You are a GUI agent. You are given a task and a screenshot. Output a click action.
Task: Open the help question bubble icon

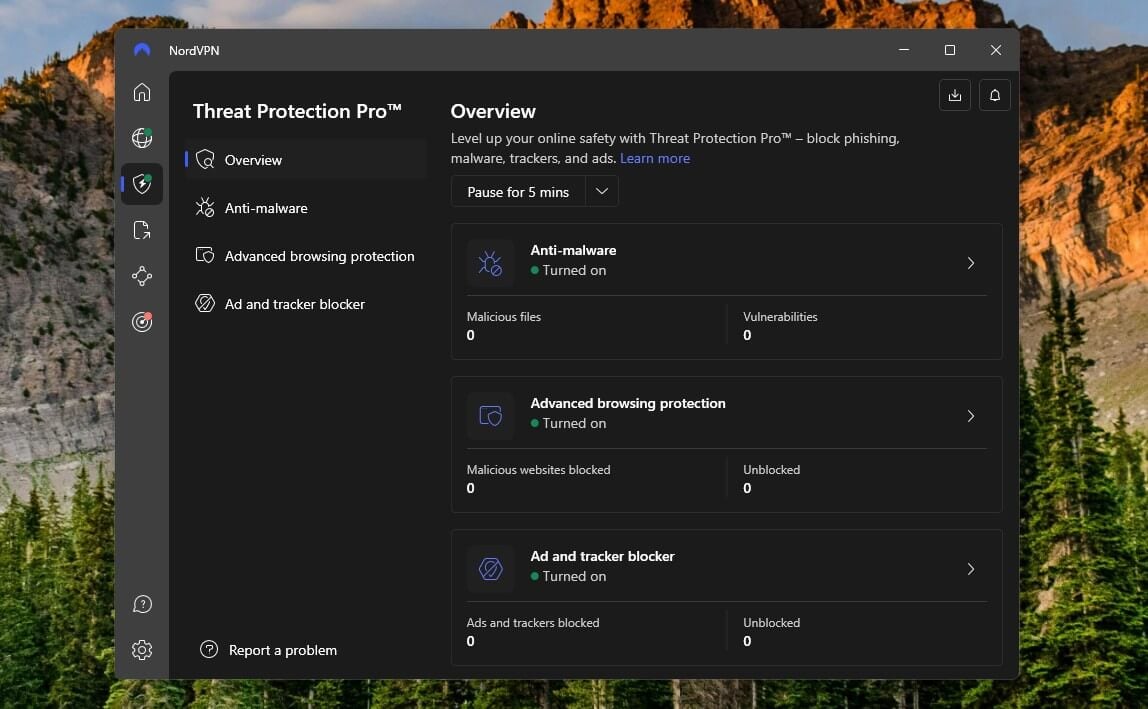[x=142, y=604]
